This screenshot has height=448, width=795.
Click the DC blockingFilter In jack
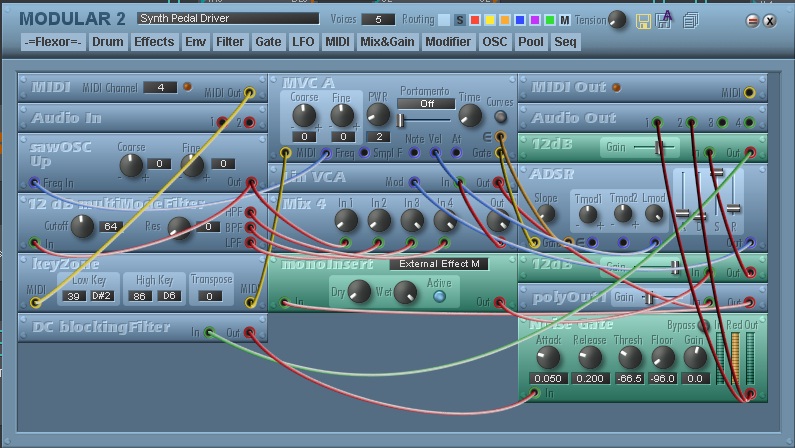pos(209,332)
